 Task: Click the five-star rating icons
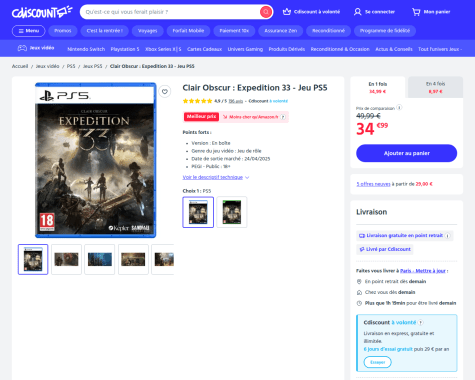[197, 101]
